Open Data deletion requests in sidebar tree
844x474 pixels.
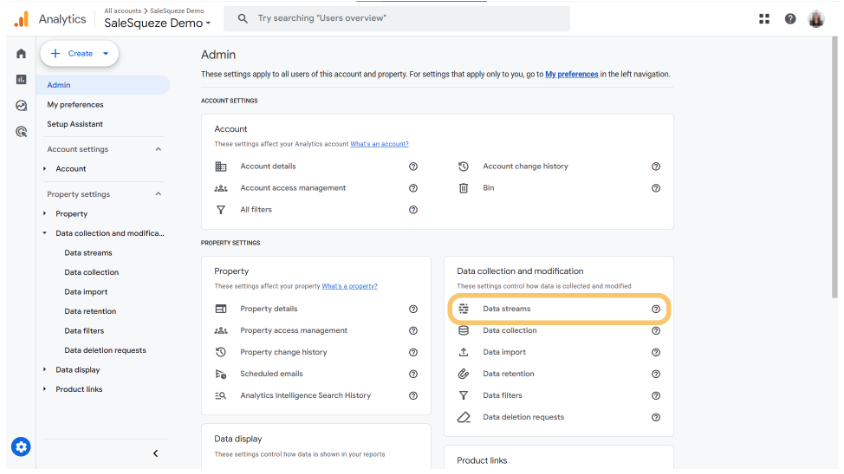coord(106,350)
